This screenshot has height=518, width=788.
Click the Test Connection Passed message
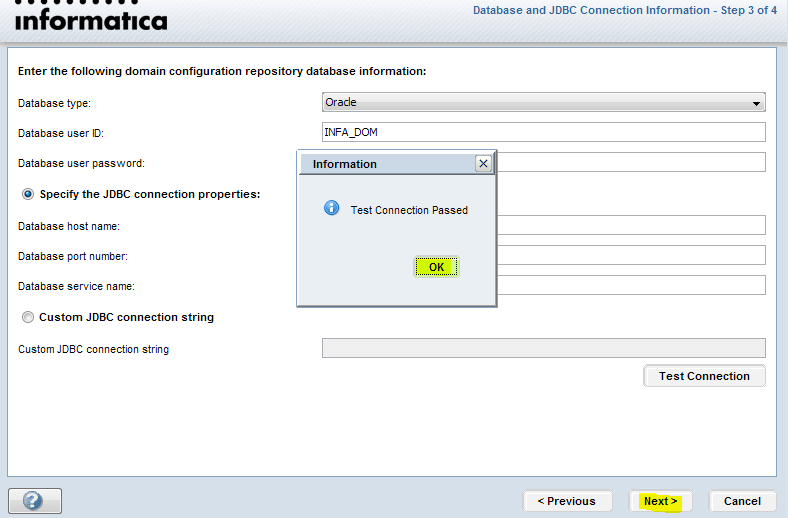[x=409, y=210]
